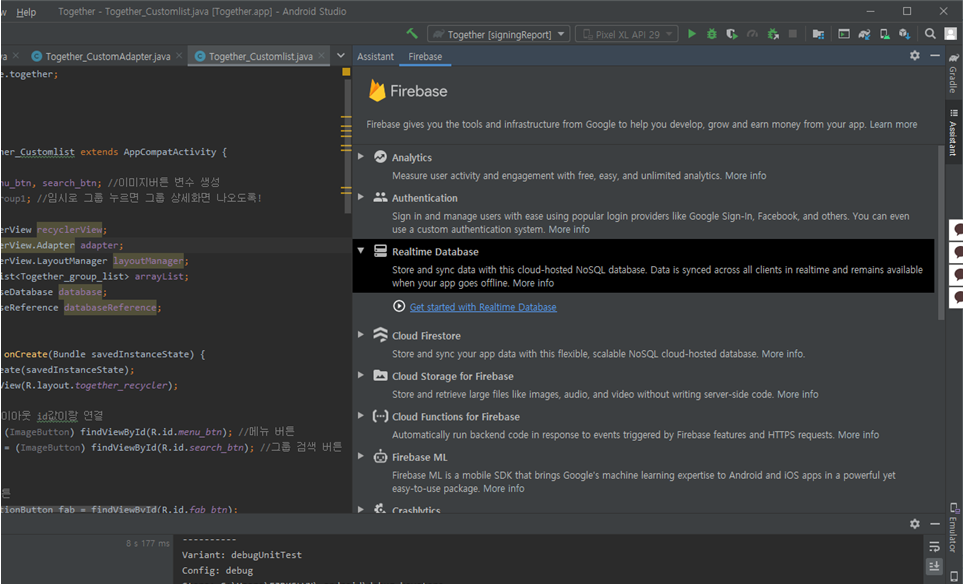
Task: Sync project with Gradle files elephant icon
Action: click(x=864, y=34)
